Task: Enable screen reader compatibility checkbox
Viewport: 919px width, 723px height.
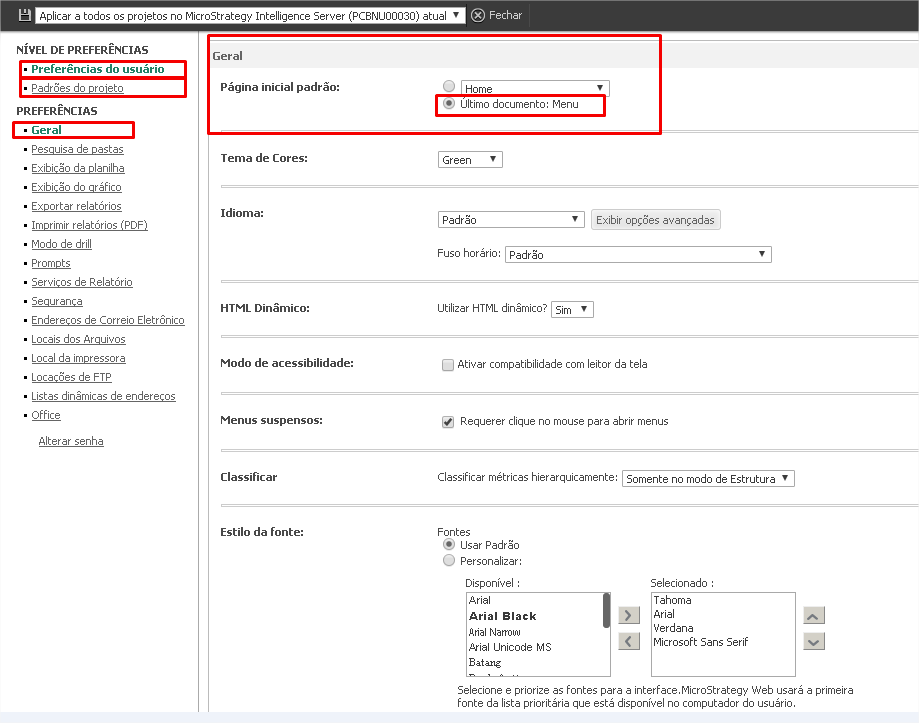Action: [x=448, y=365]
